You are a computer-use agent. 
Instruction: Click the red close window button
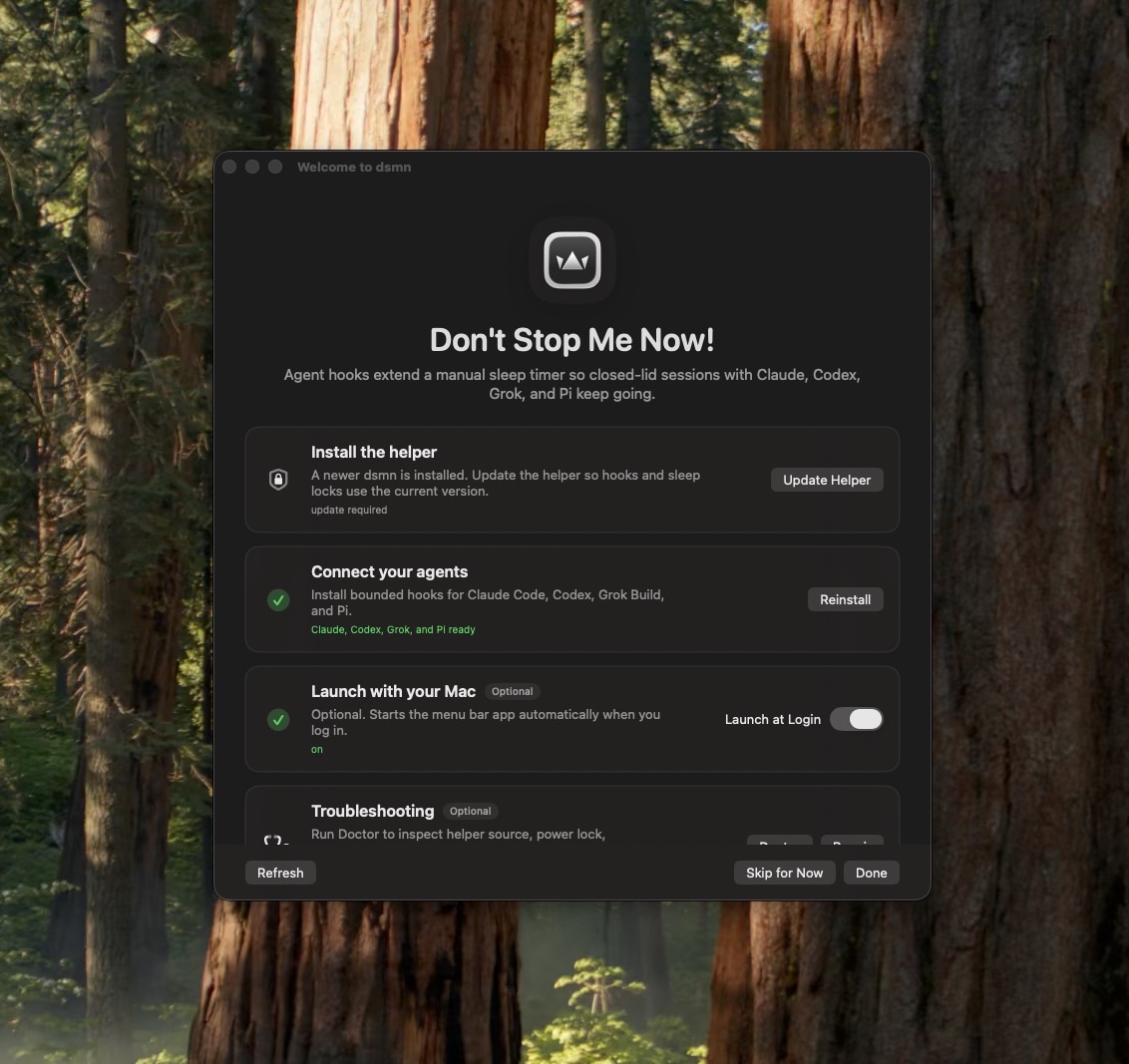tap(229, 167)
